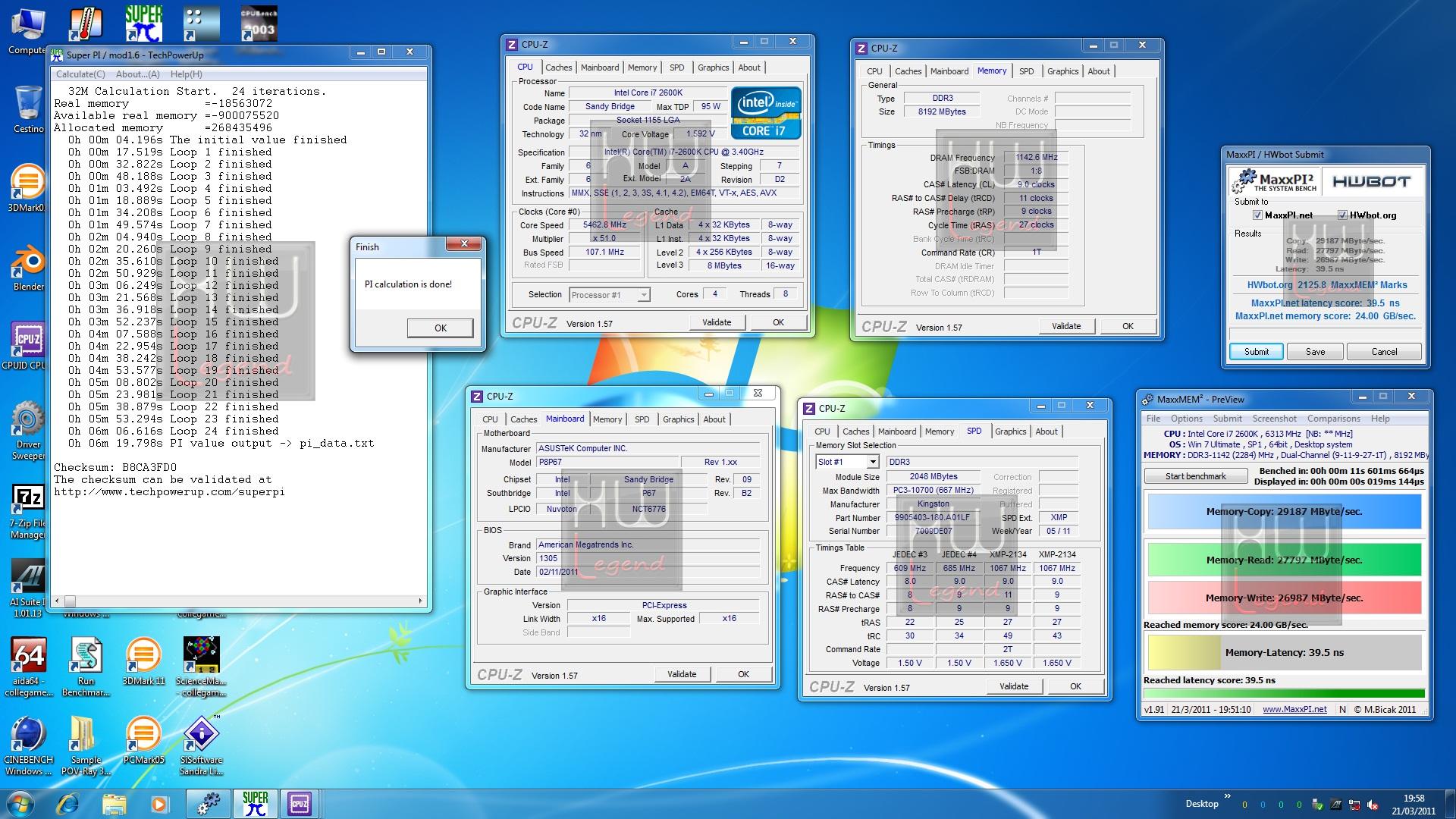Switch to Graphics tab in Mainboard CPU-Z window
Image resolution: width=1456 pixels, height=819 pixels.
[x=678, y=419]
